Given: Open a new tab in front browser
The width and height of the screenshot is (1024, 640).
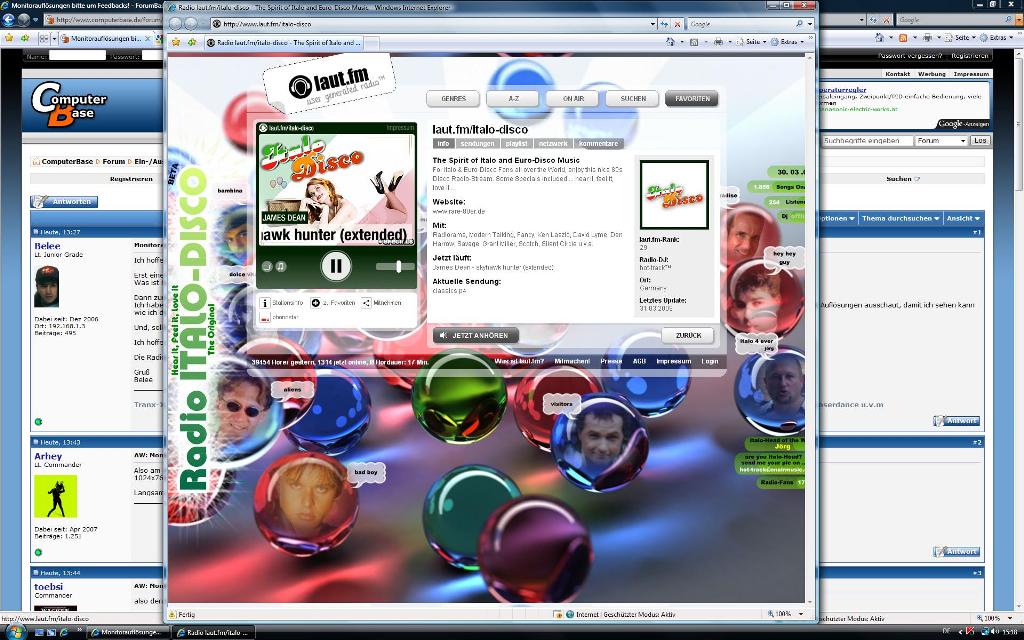Looking at the screenshot, I should point(372,43).
